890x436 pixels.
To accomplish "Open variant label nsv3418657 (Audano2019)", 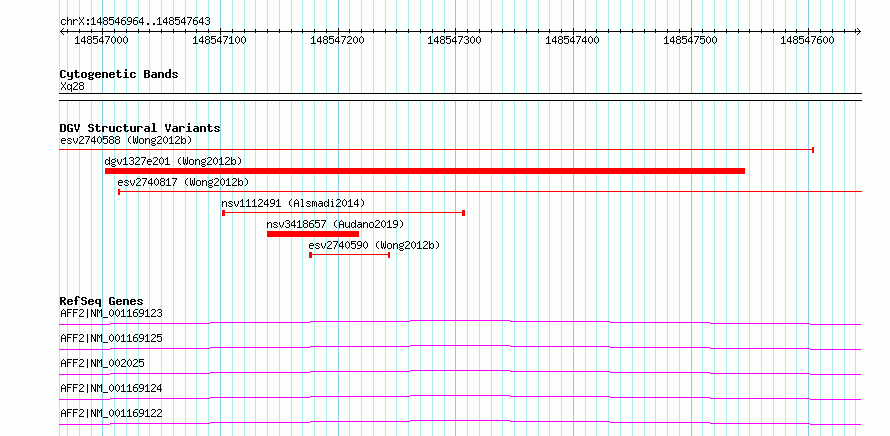I will click(335, 224).
